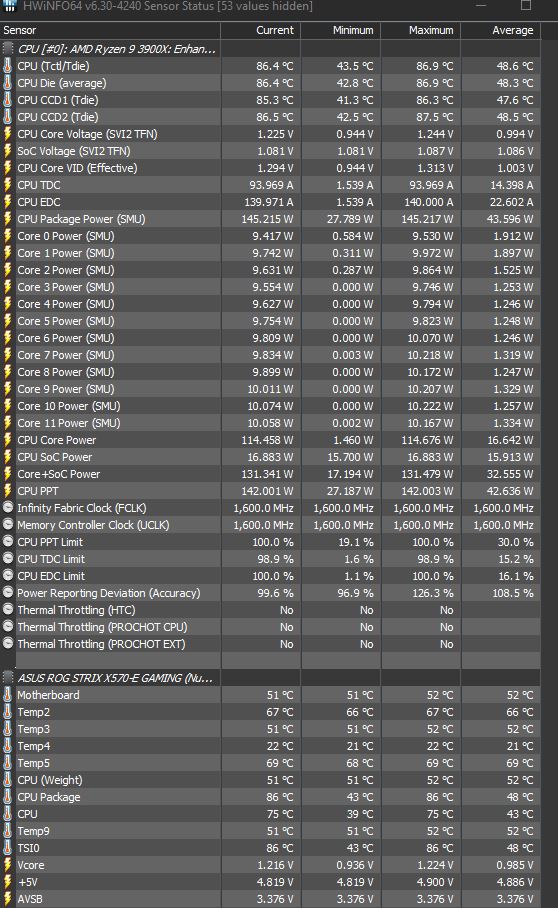Click the 14.398 A average TDC value
This screenshot has width=558, height=908.
tap(511, 185)
